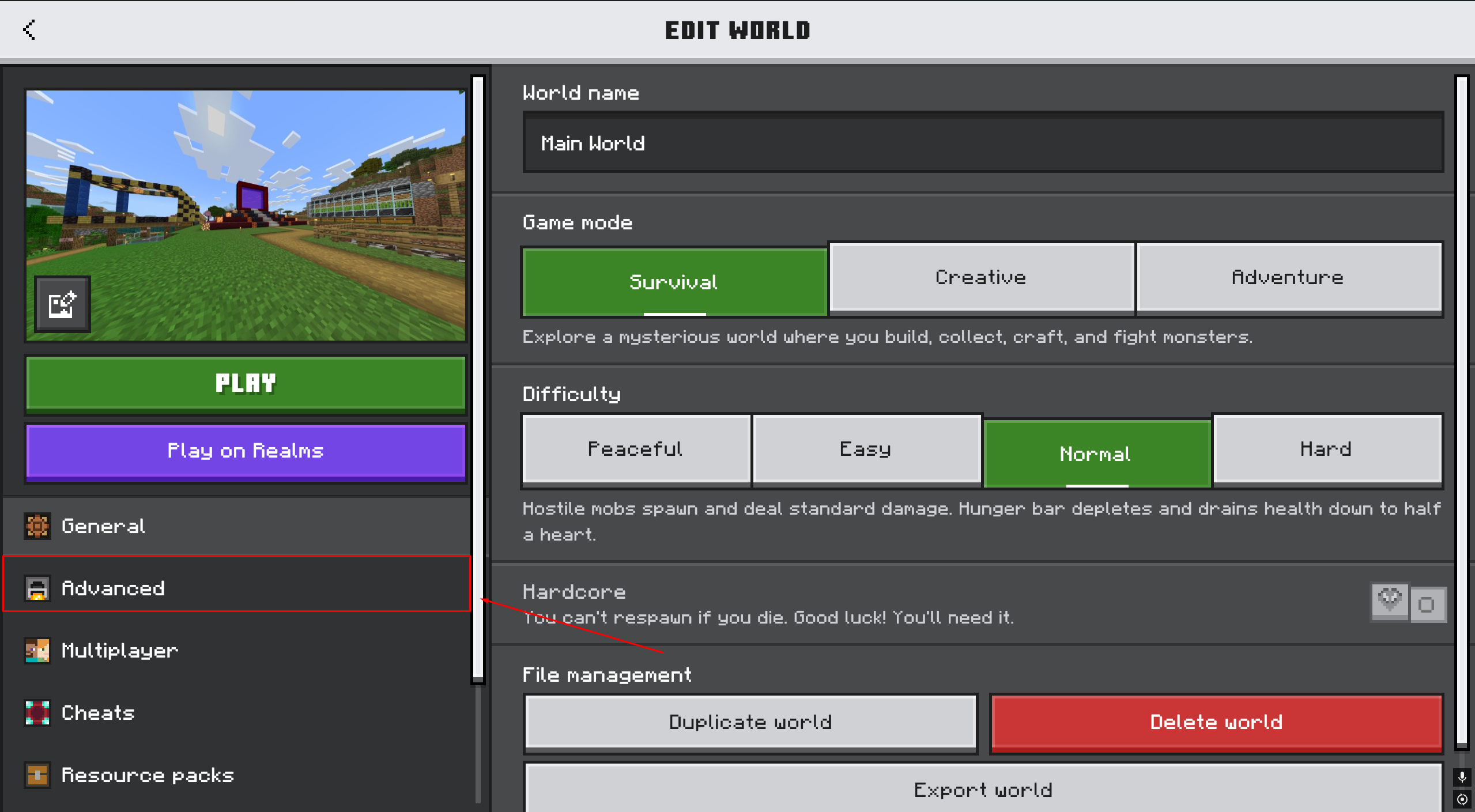Open the Resource packs section
This screenshot has width=1475, height=812.
pyautogui.click(x=237, y=775)
